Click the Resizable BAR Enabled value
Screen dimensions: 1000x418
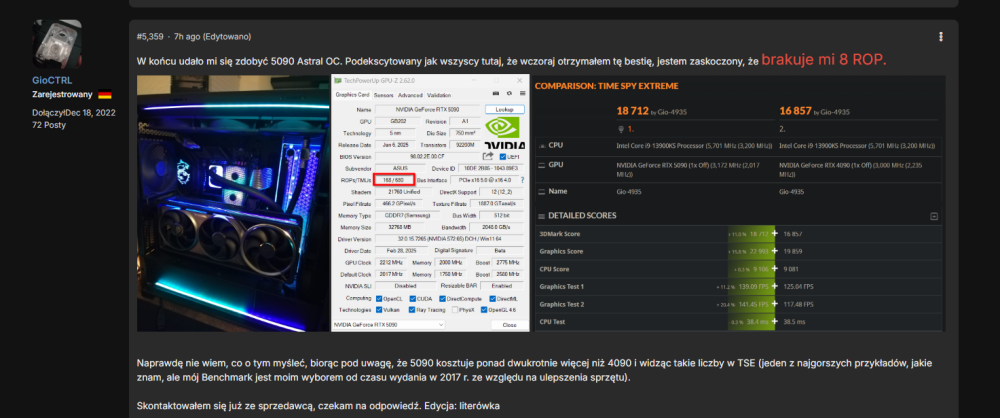click(501, 287)
